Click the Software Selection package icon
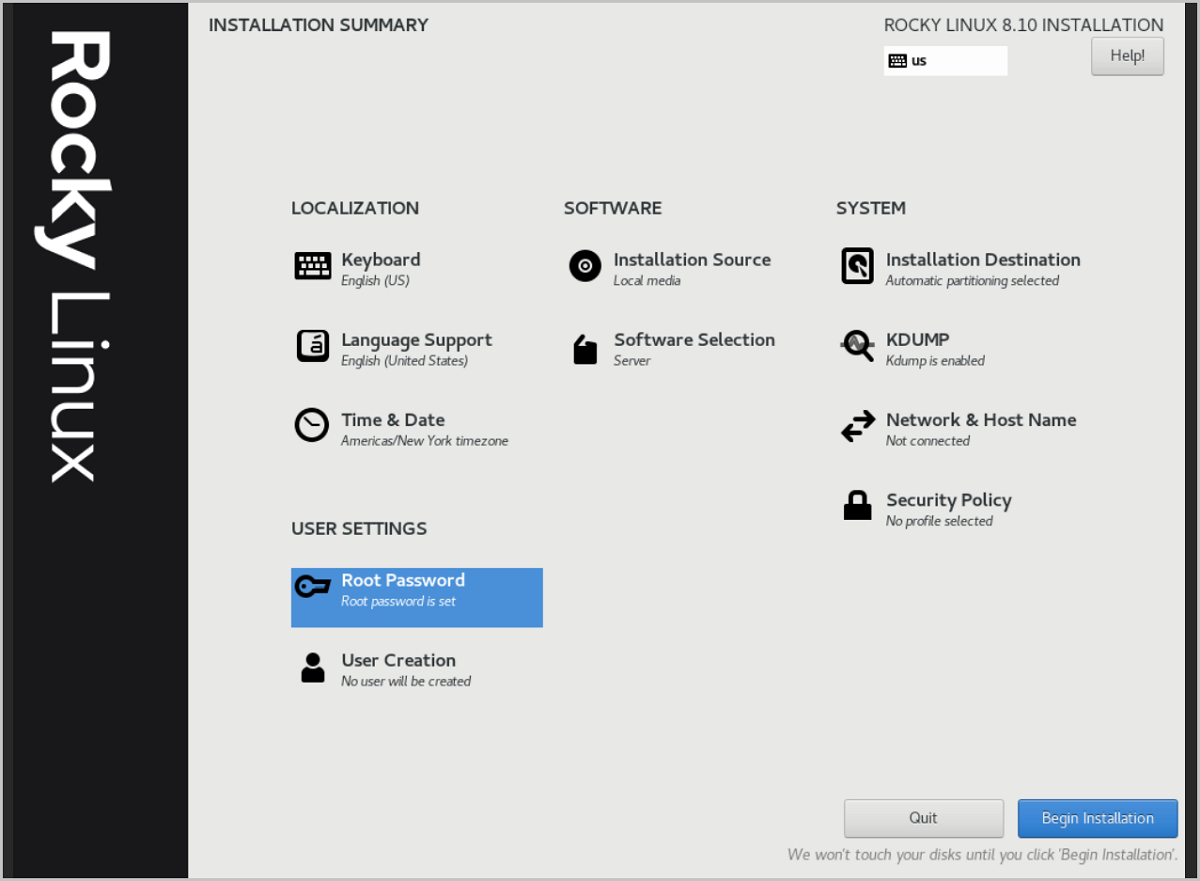 coord(585,349)
